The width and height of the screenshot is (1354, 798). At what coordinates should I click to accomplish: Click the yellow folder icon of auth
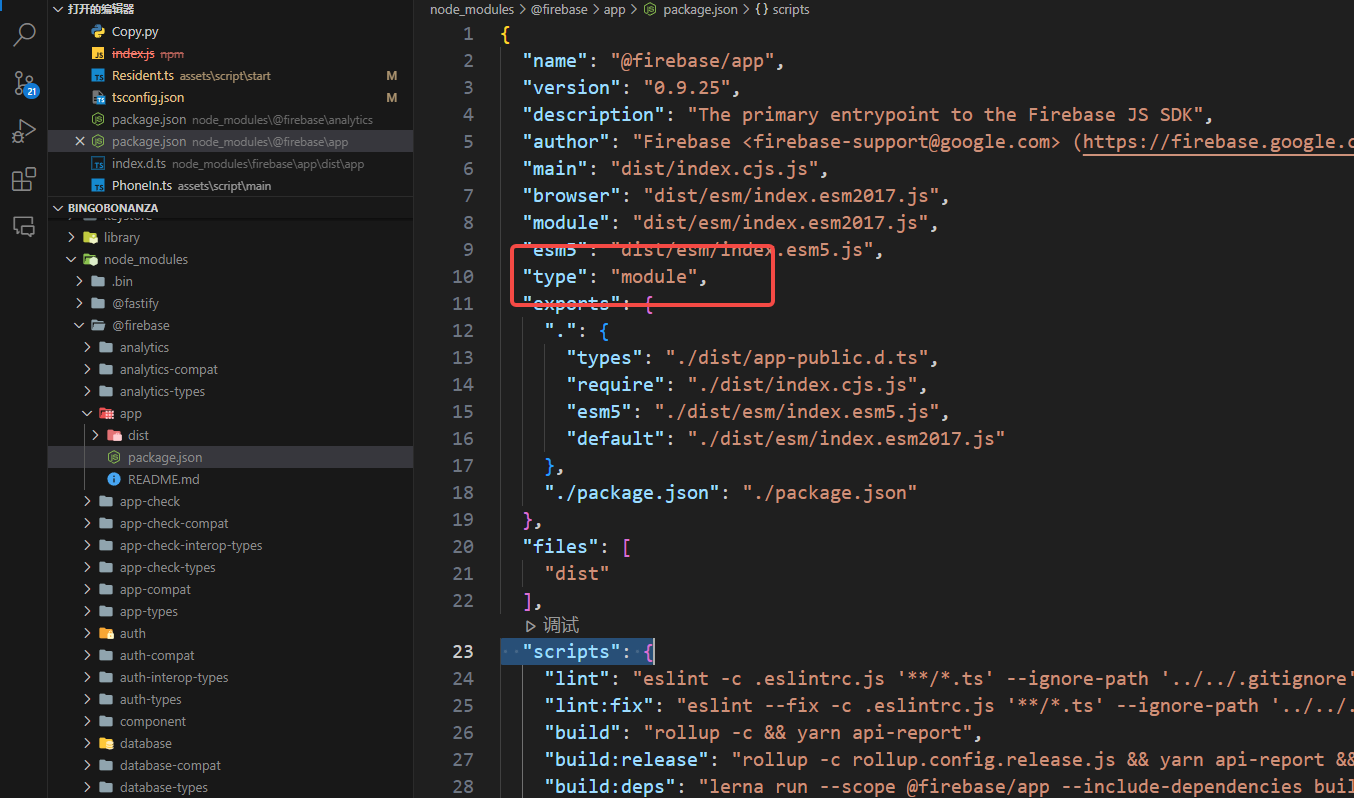pyautogui.click(x=106, y=634)
